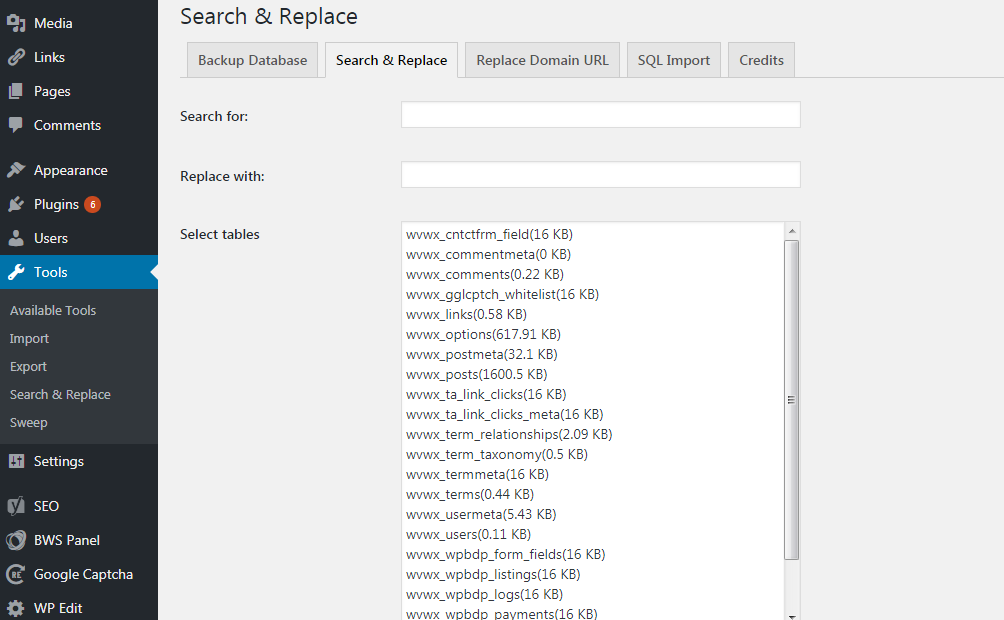Click the Pages icon in sidebar
This screenshot has width=1004, height=620.
[16, 91]
